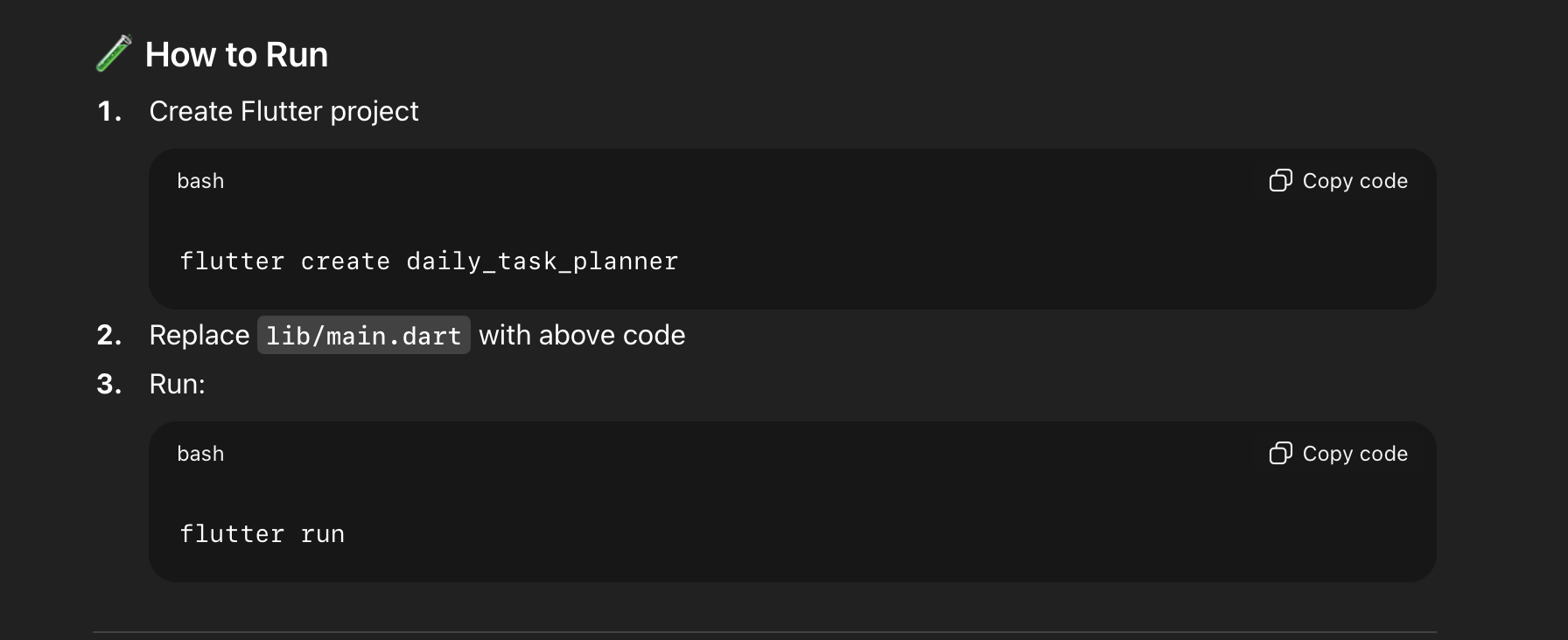
Task: Click list number 3 of the steps
Action: [108, 385]
